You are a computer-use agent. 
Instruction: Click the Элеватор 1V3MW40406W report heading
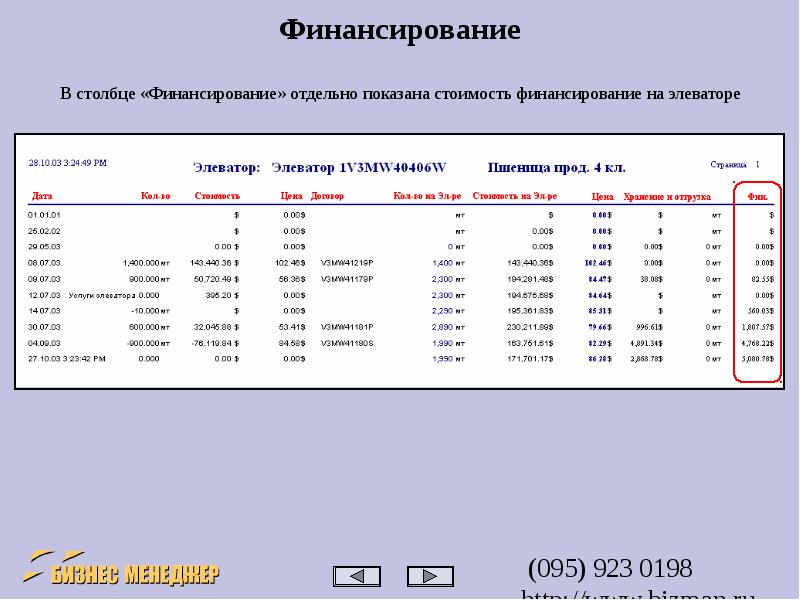tap(318, 167)
